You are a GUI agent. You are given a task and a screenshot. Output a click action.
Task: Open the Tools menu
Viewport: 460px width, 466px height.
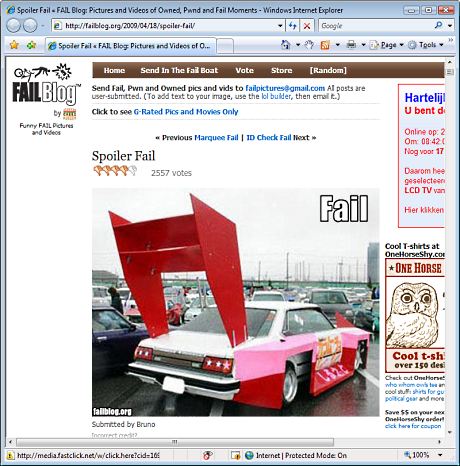click(426, 45)
